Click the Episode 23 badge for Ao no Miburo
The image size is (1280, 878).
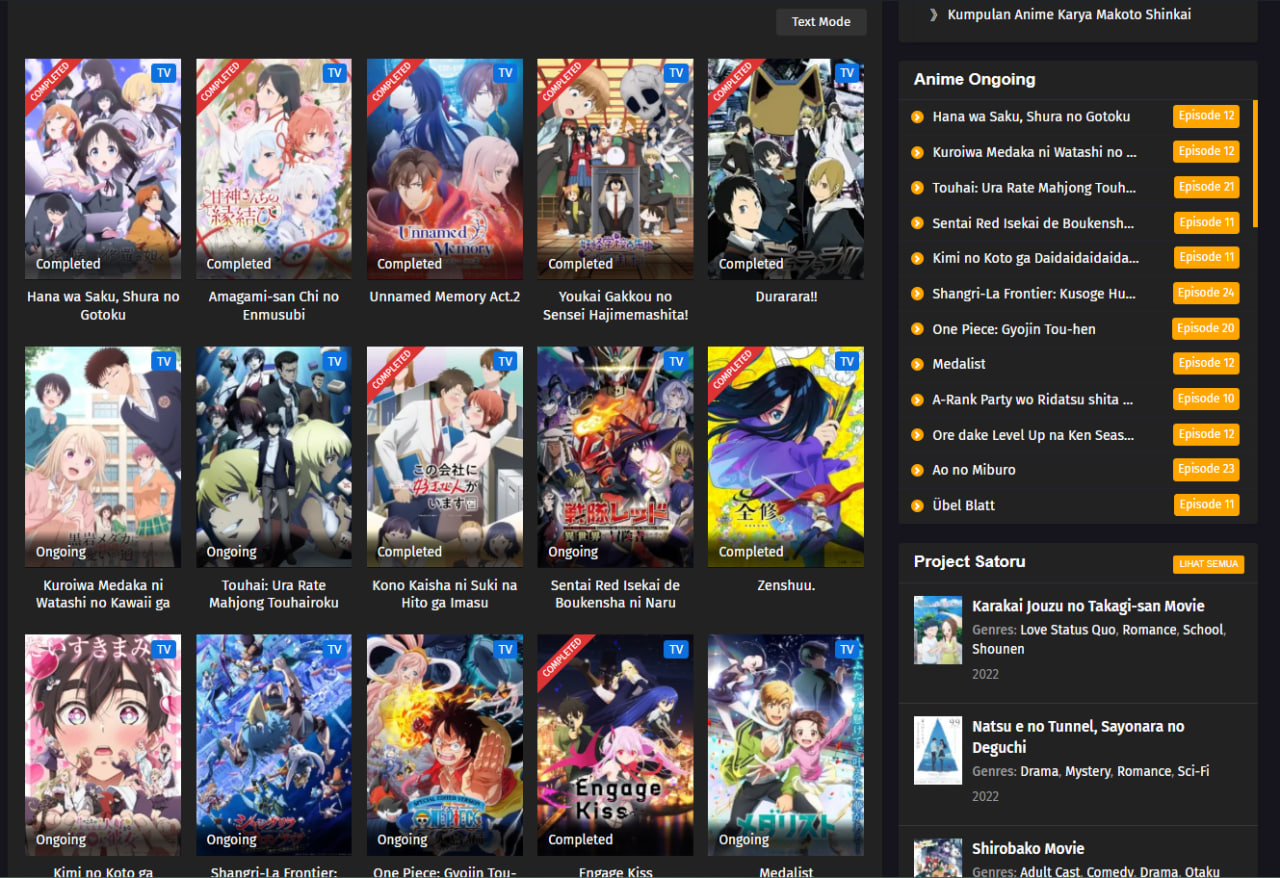1206,469
